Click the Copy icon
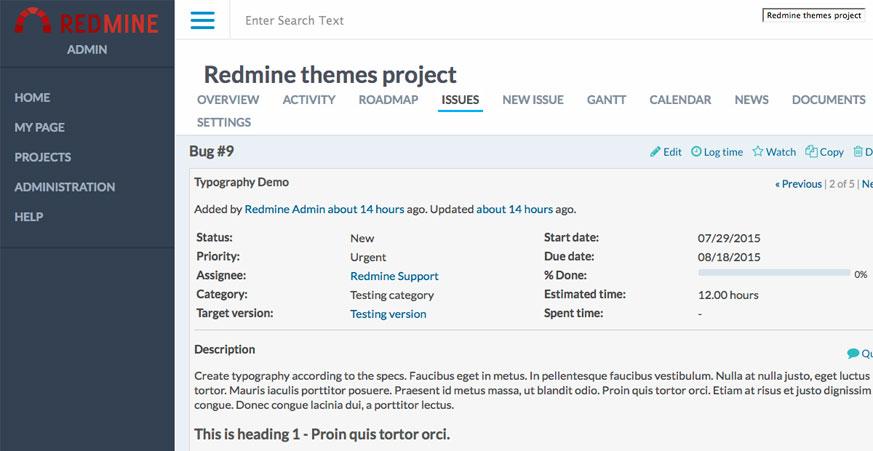 click(x=811, y=151)
